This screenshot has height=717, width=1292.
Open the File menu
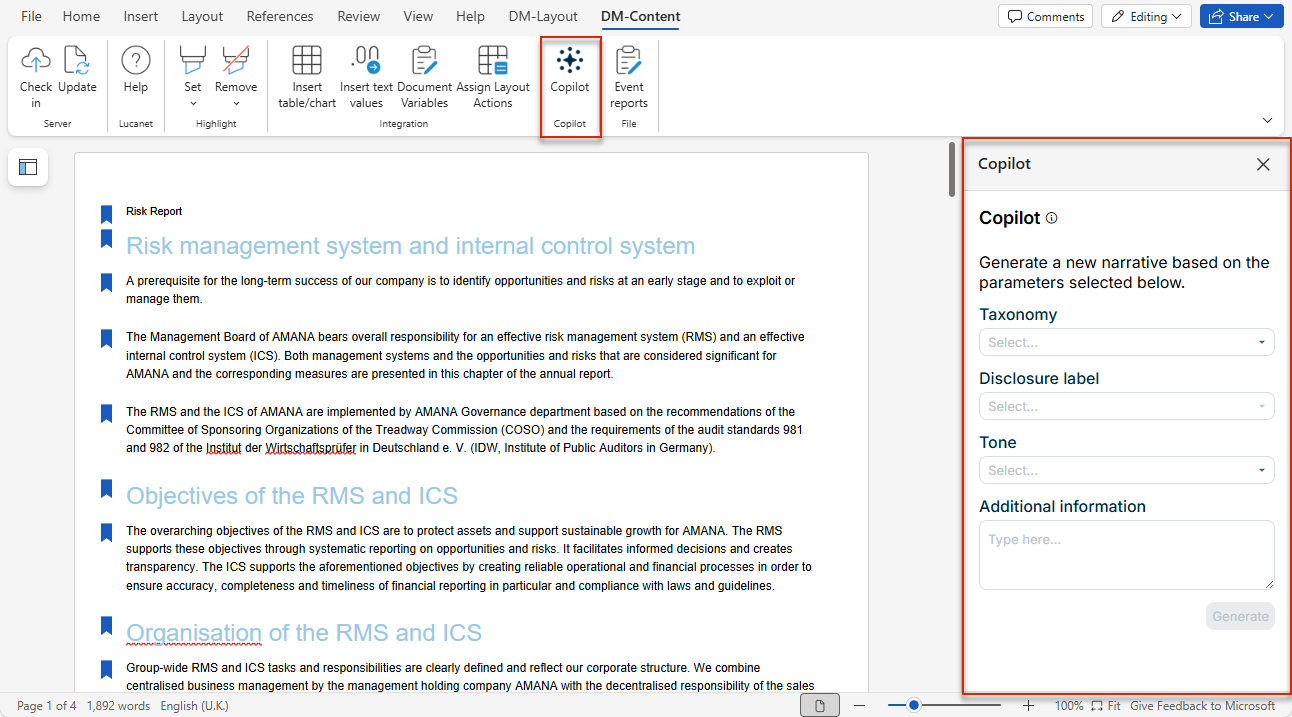coord(32,16)
